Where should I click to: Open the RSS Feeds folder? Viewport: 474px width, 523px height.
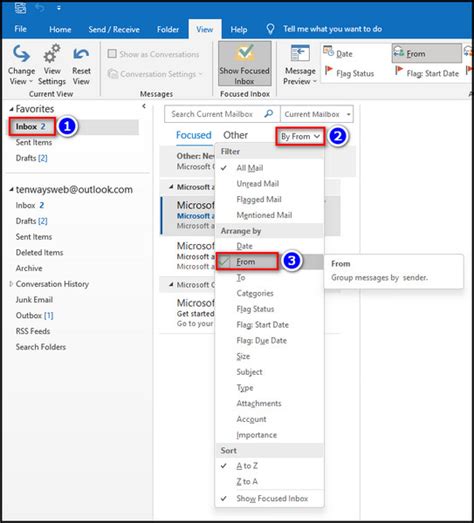pyautogui.click(x=33, y=331)
